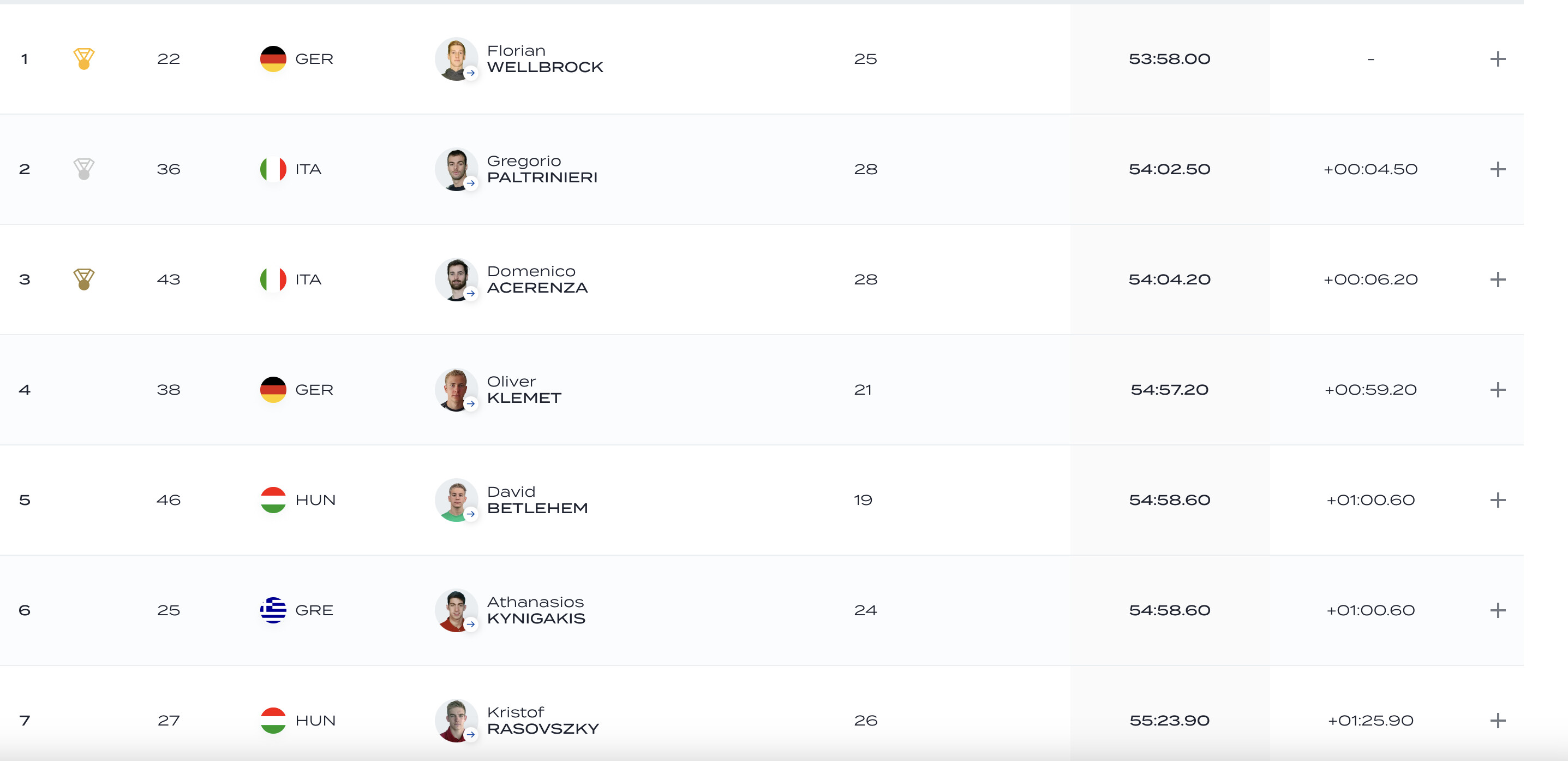
Task: Open Oliver KLEMET athlete name link
Action: pos(523,389)
